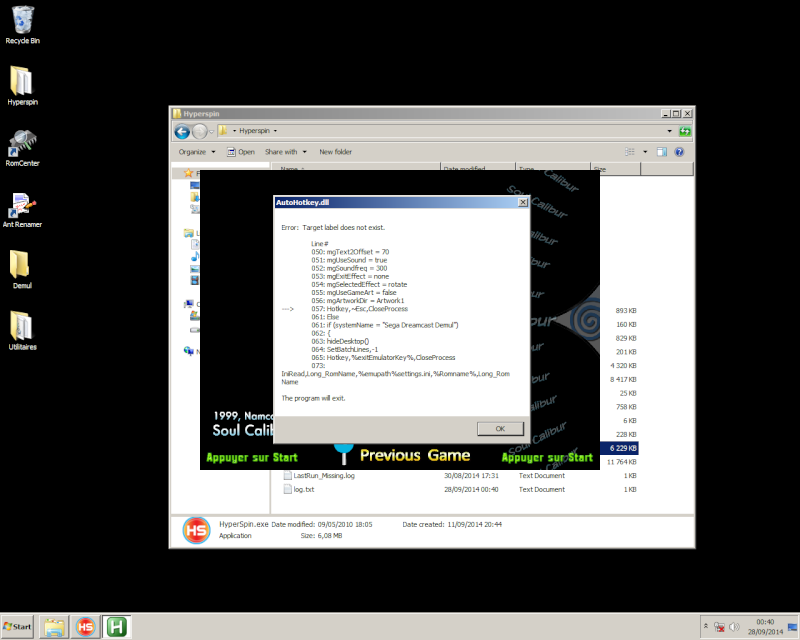Screen dimensions: 800x640
Task: Open the Windows Start menu
Action: 17,627
